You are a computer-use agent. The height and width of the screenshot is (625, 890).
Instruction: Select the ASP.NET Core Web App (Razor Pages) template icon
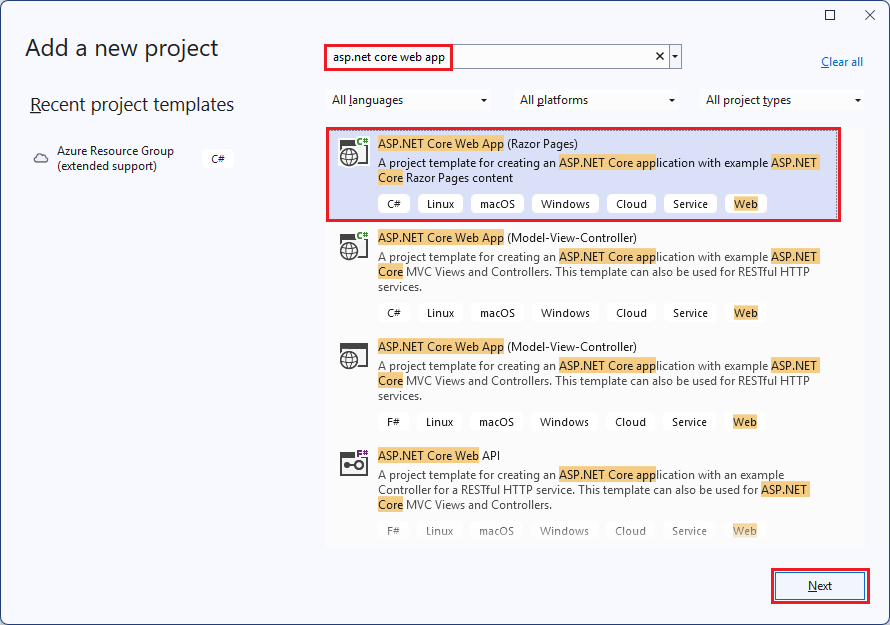[353, 152]
